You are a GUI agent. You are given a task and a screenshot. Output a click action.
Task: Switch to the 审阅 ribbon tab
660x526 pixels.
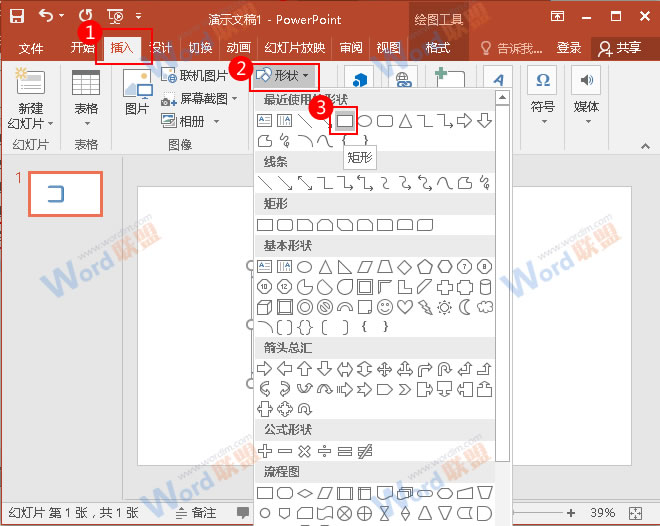351,48
